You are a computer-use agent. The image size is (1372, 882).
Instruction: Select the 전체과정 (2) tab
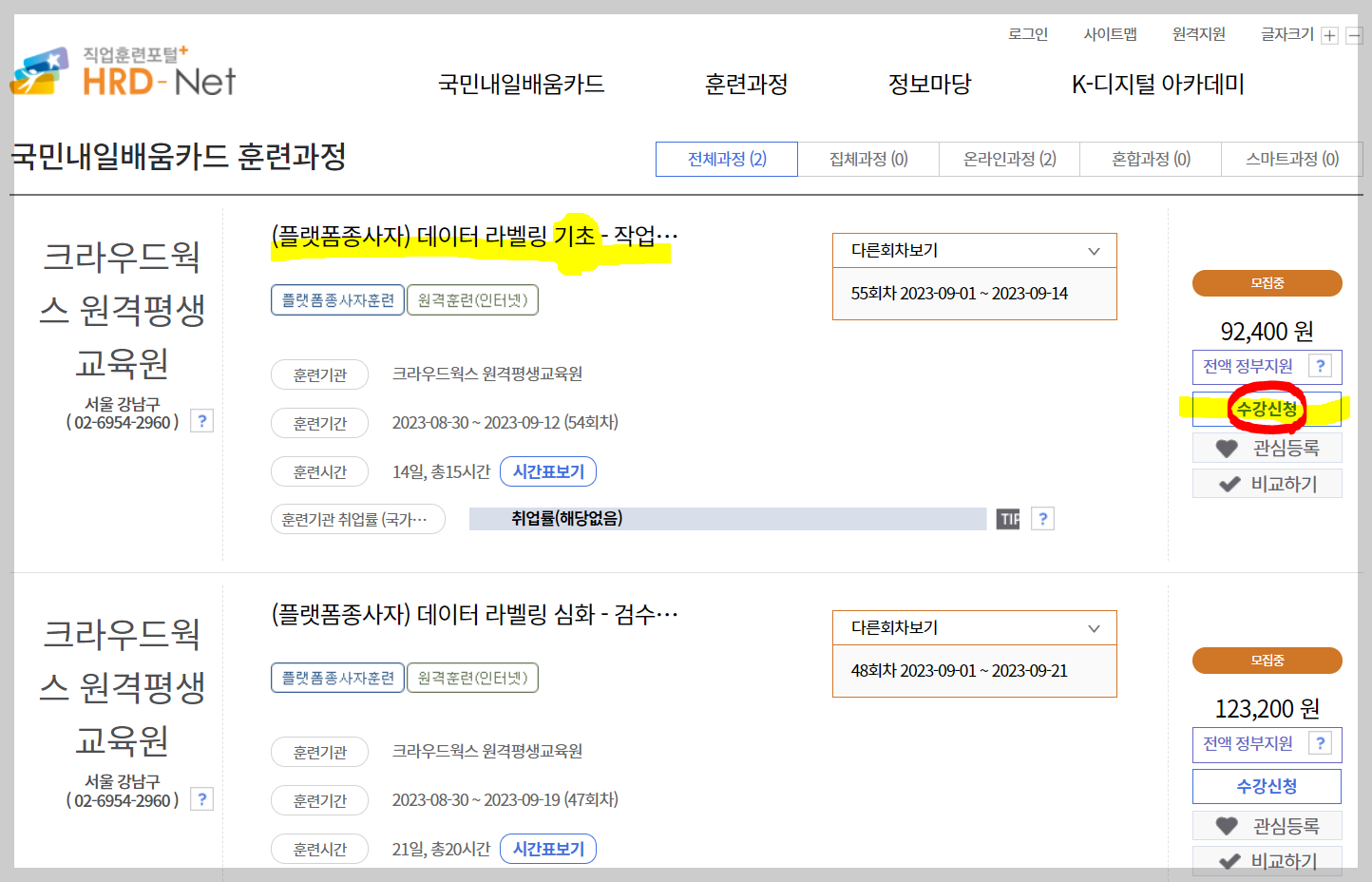[x=727, y=159]
